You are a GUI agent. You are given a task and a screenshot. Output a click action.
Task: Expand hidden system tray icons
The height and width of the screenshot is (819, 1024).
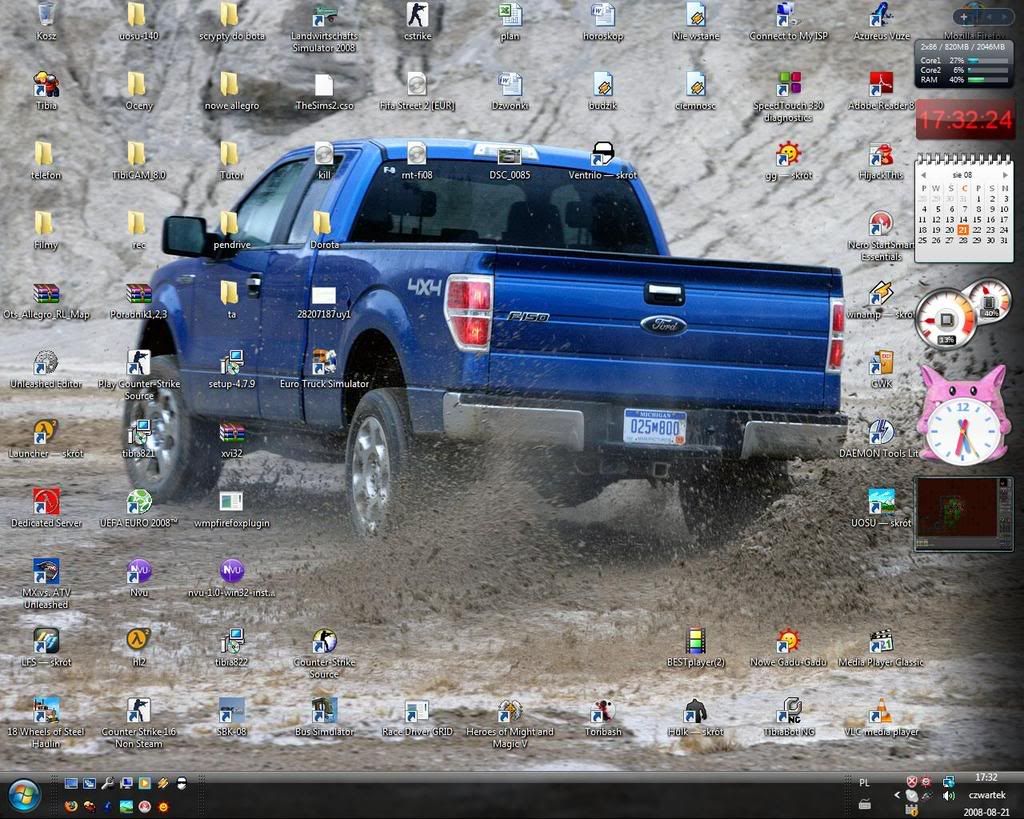click(897, 795)
